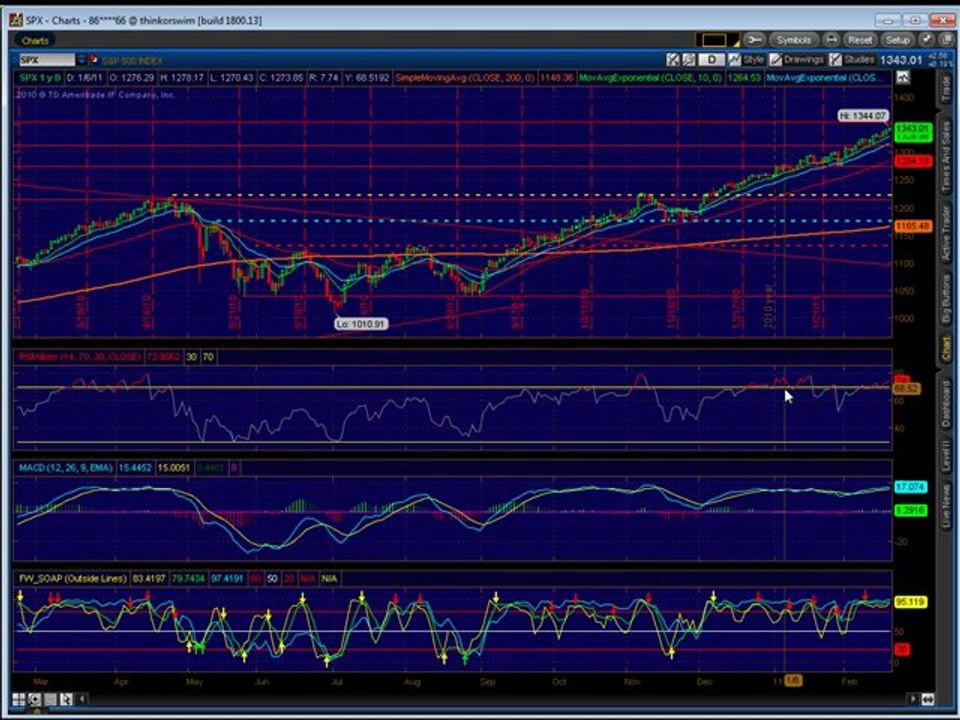Open the Level II sidebar tab
This screenshot has height=720, width=960.
[x=946, y=456]
